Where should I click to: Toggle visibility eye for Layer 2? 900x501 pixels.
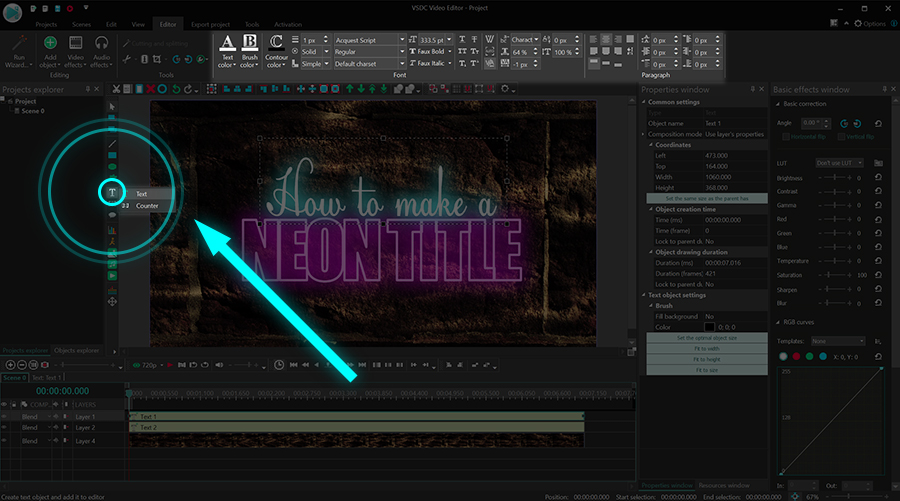[x=5, y=428]
